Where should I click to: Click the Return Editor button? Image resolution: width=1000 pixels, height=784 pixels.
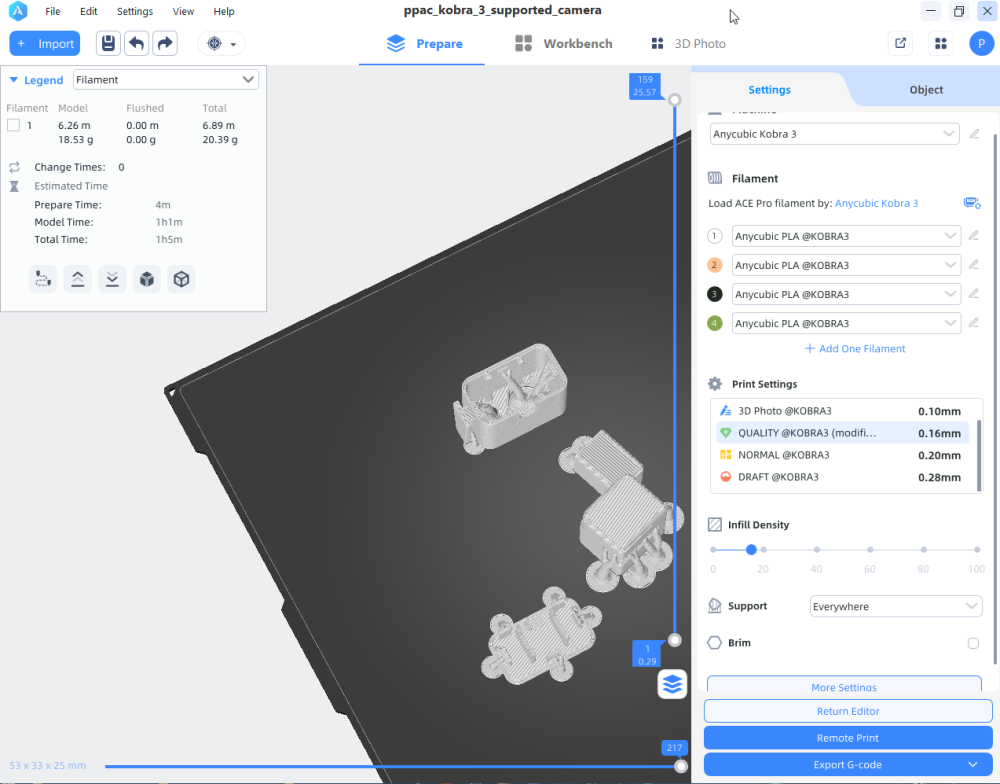click(848, 711)
